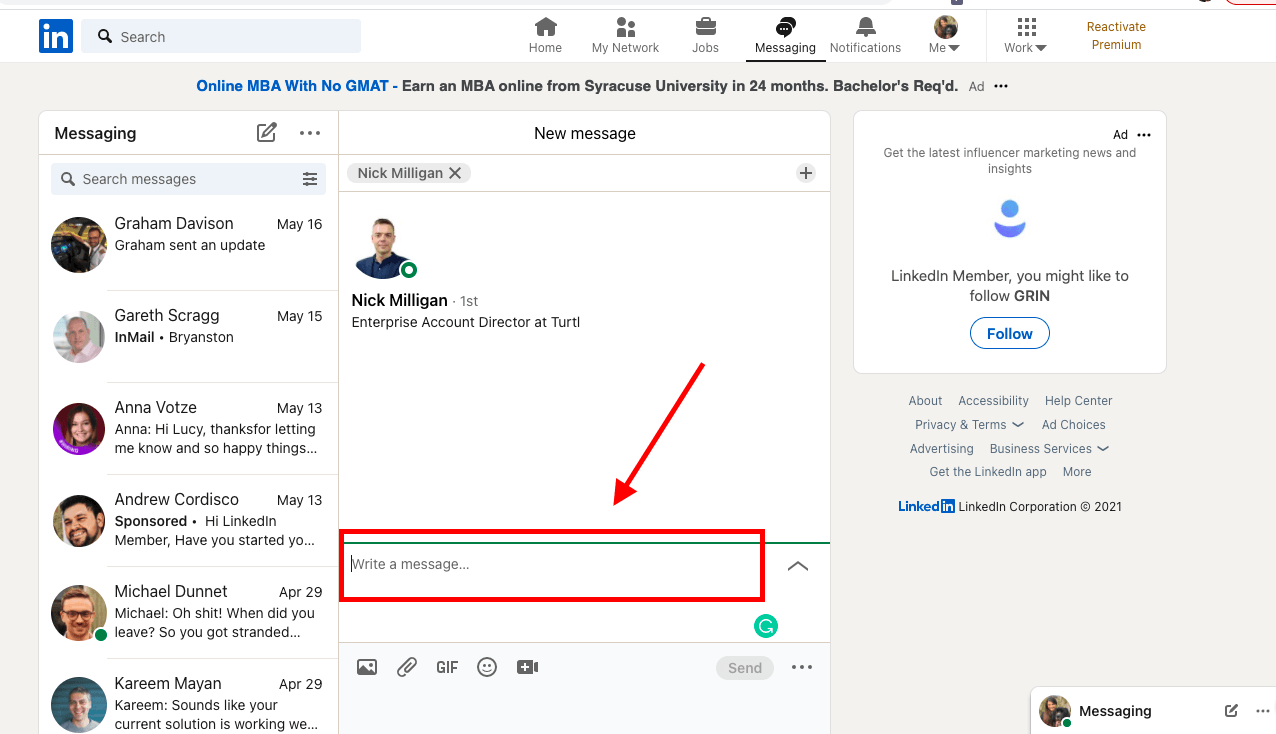The width and height of the screenshot is (1276, 734).
Task: Click Nick Milligan's profile photo
Action: (383, 247)
